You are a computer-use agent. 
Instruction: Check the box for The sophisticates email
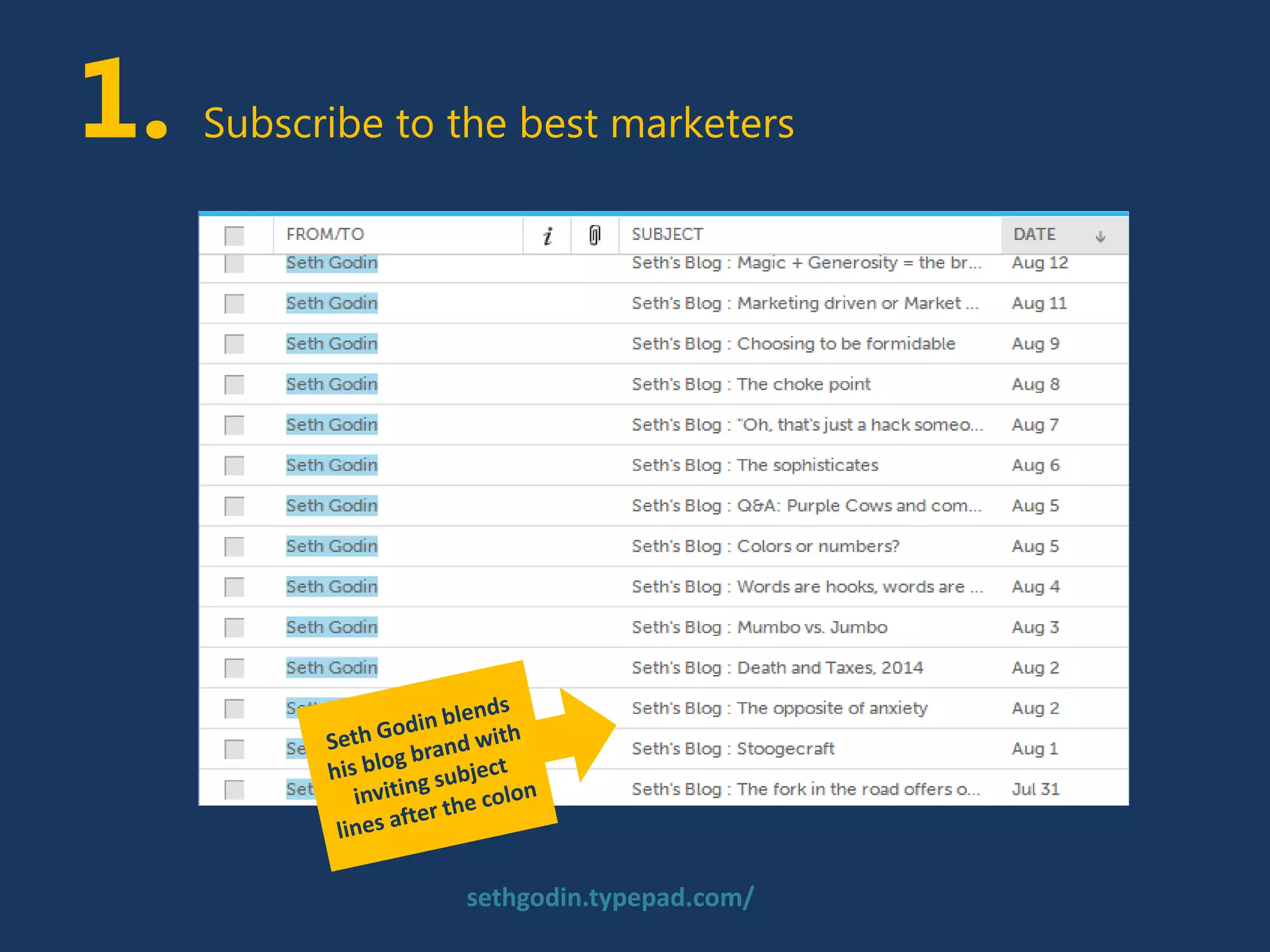pyautogui.click(x=234, y=465)
